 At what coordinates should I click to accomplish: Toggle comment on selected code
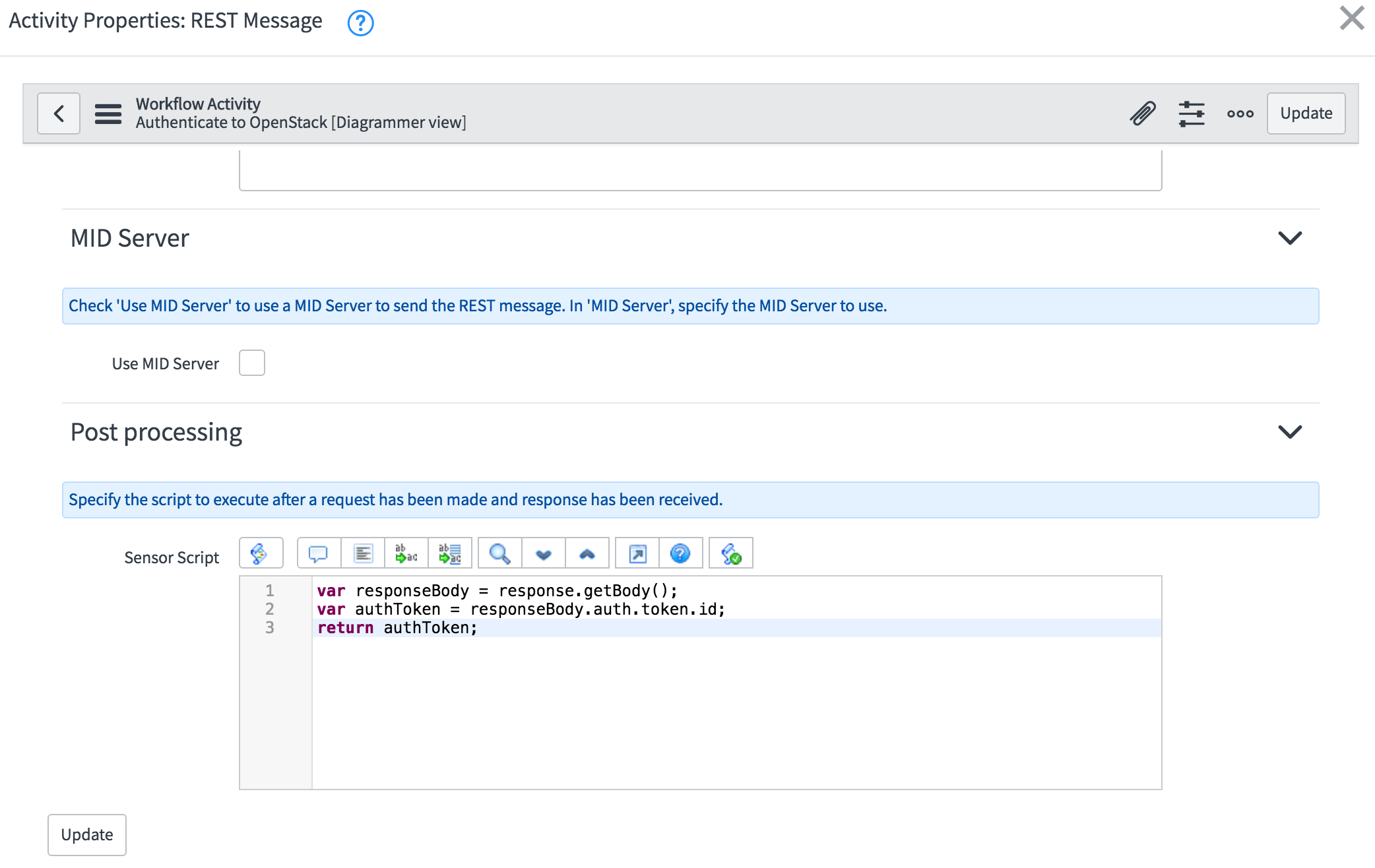coord(319,553)
